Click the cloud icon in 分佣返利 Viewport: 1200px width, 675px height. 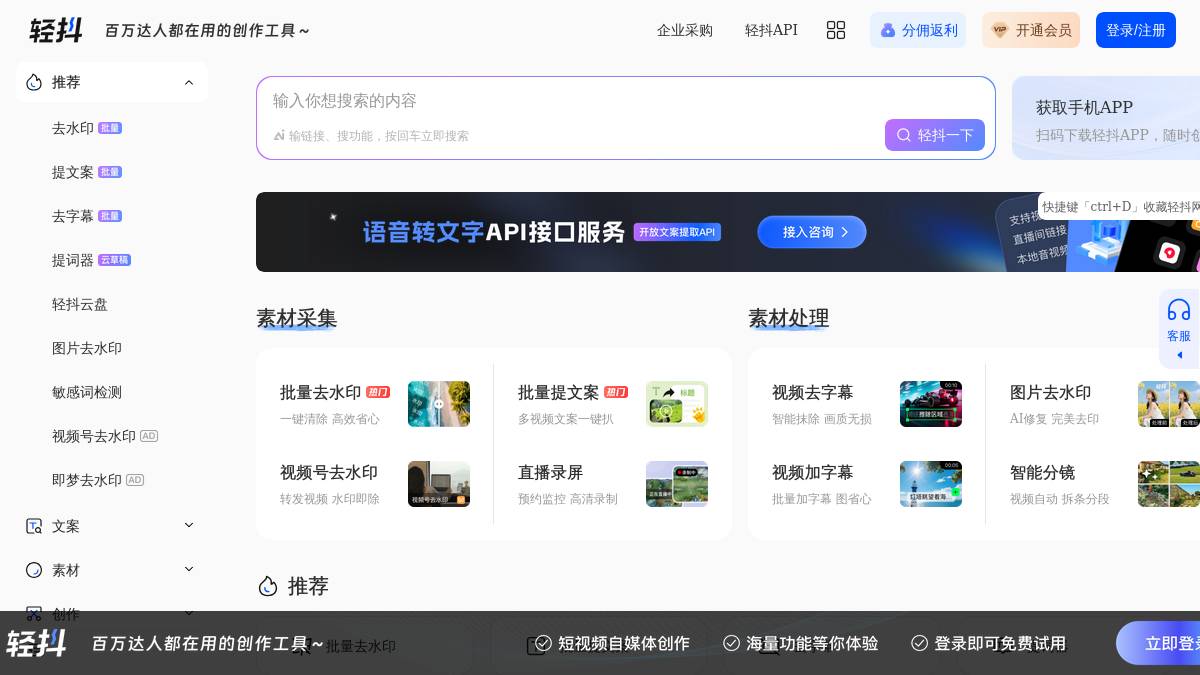887,30
